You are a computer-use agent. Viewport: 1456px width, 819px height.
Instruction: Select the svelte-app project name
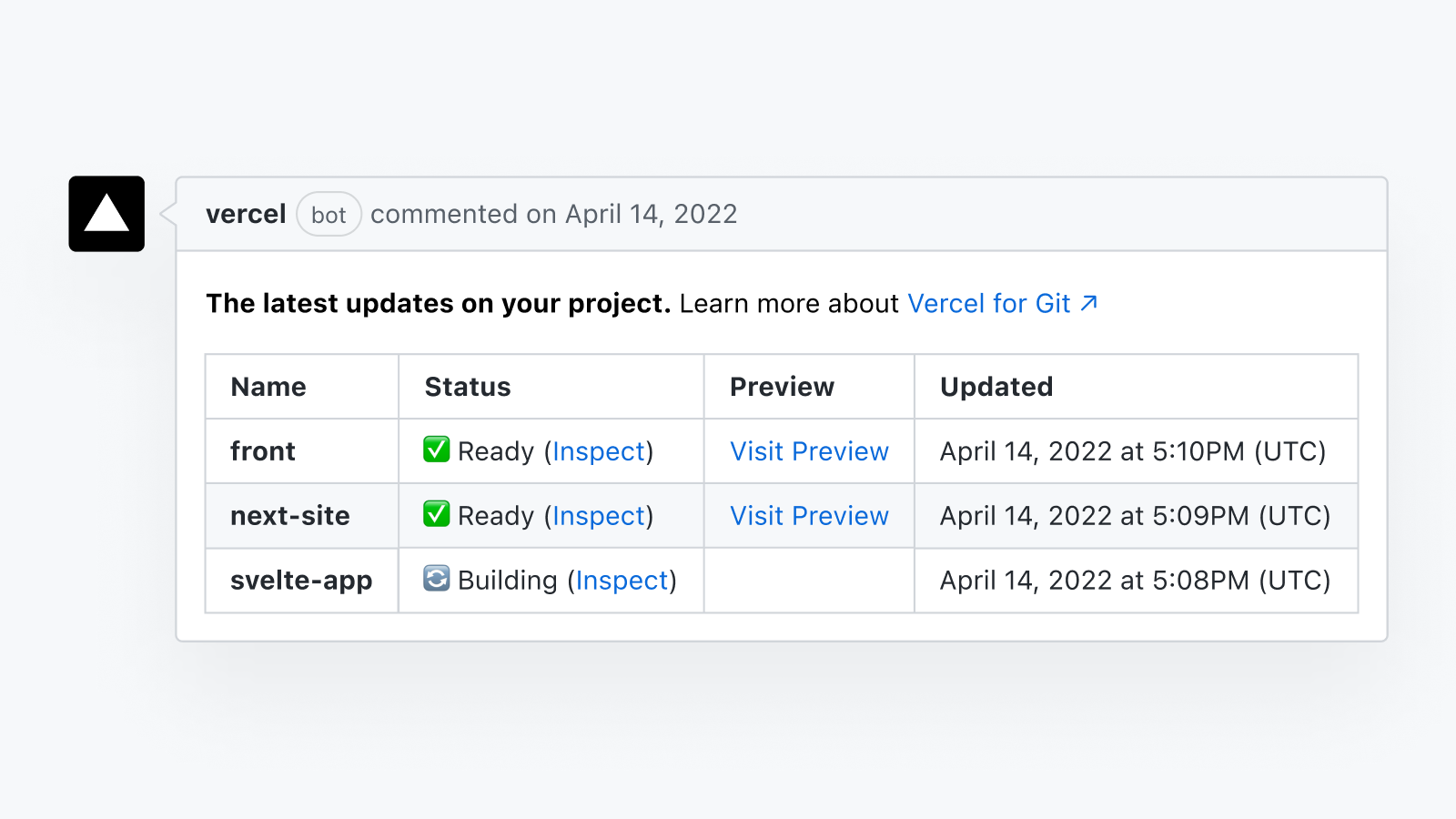(301, 580)
